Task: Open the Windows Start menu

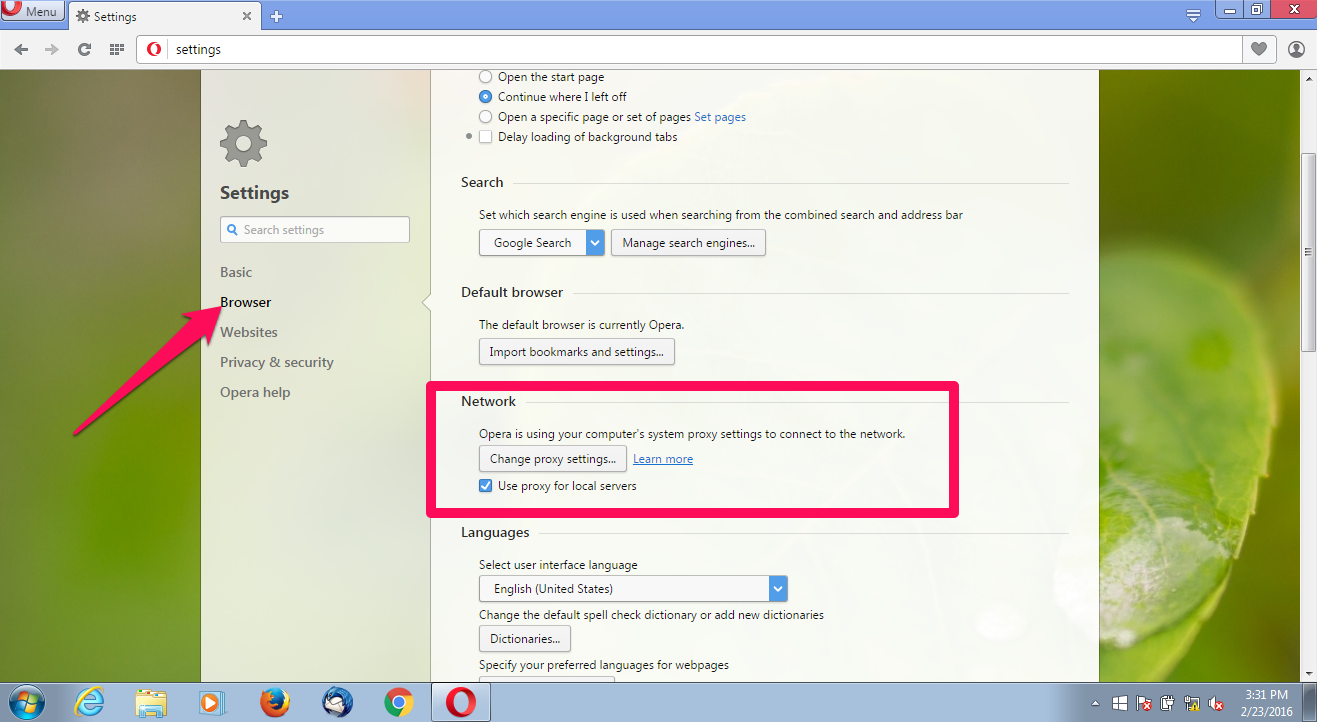Action: point(26,703)
